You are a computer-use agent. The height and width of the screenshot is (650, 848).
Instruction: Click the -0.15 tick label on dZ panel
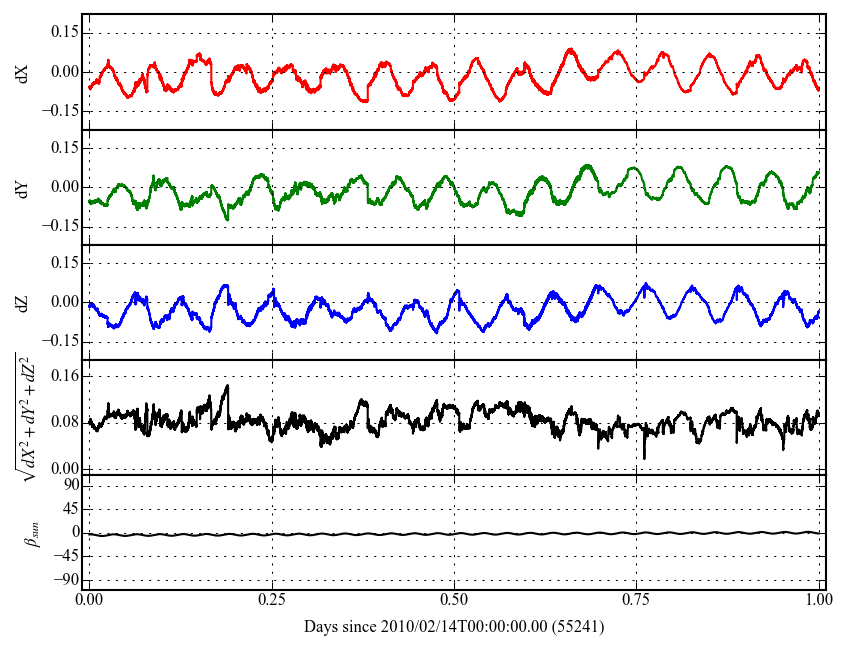click(x=62, y=341)
